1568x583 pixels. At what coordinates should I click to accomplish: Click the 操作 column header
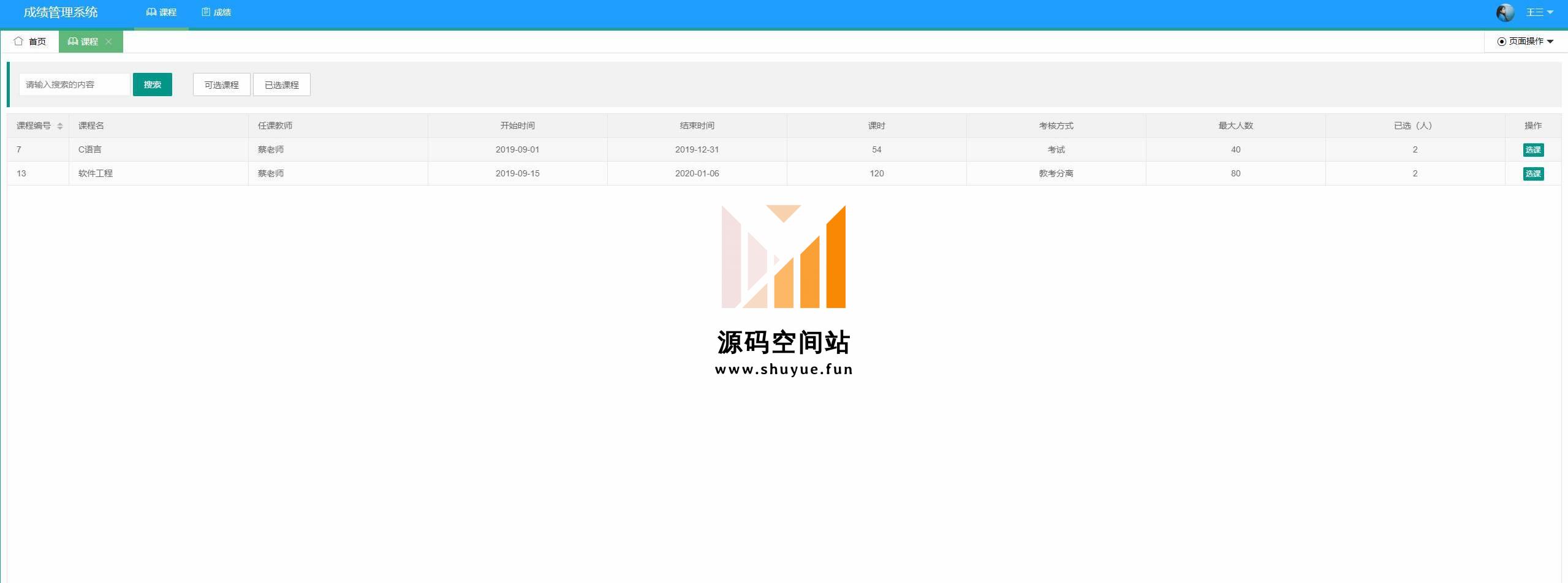[1533, 126]
